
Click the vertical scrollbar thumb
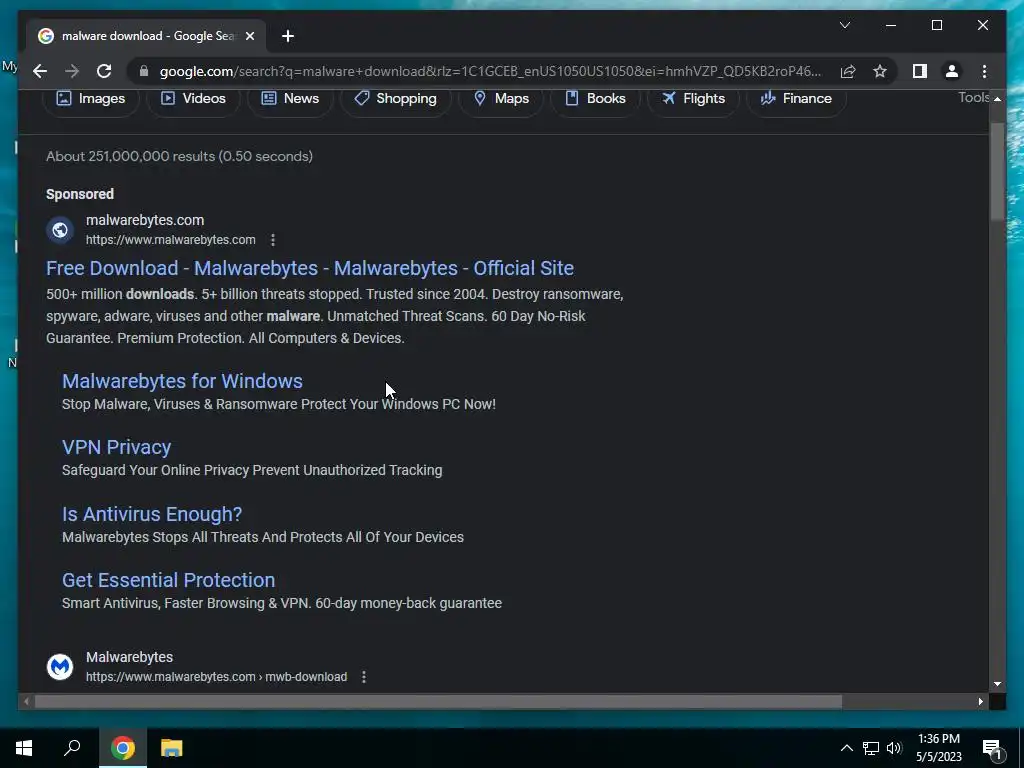click(997, 172)
